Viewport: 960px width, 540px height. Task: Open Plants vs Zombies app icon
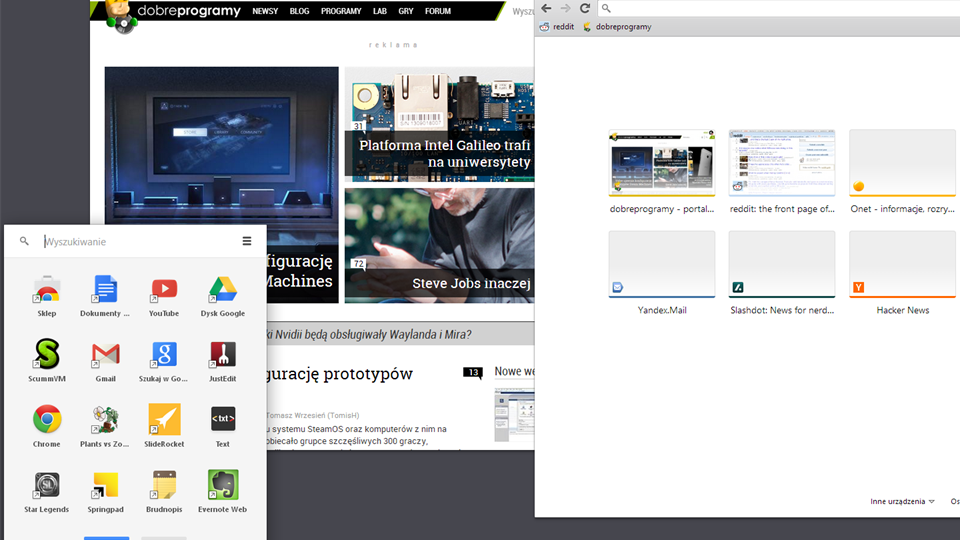(105, 420)
